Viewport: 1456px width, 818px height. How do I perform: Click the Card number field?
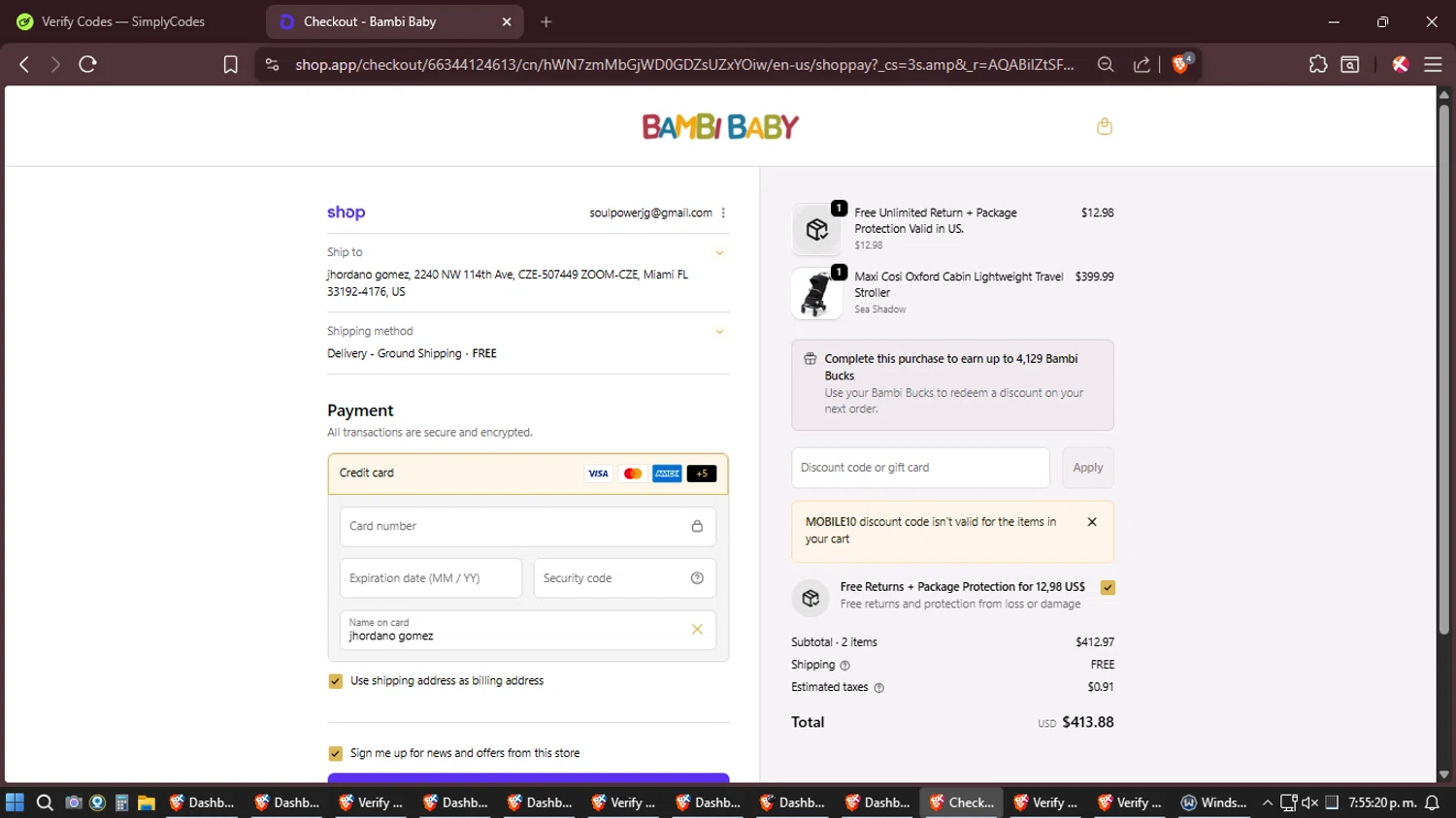pyautogui.click(x=528, y=527)
